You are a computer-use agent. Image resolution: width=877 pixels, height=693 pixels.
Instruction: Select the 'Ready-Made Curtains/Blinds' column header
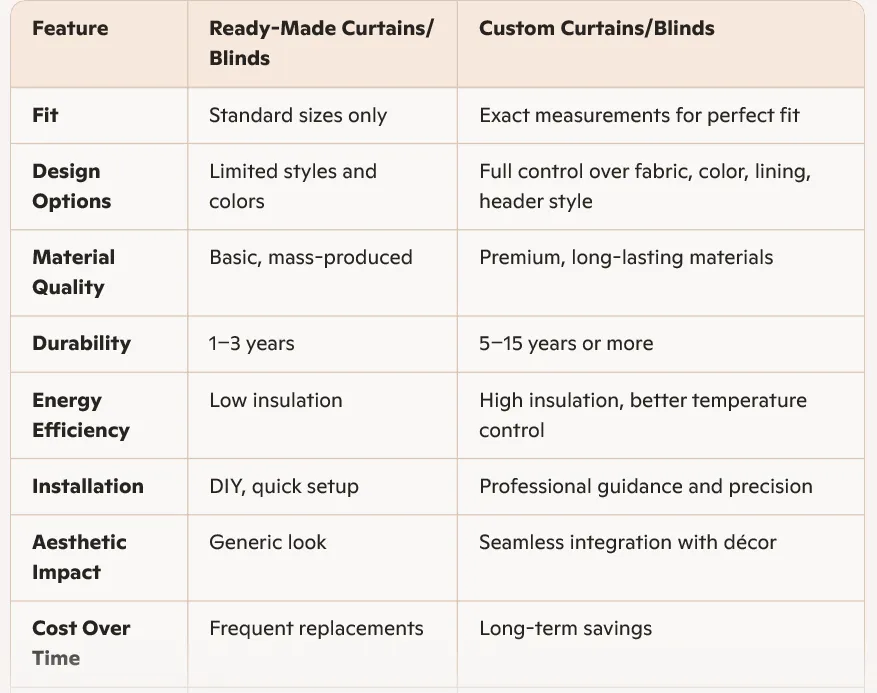point(321,43)
